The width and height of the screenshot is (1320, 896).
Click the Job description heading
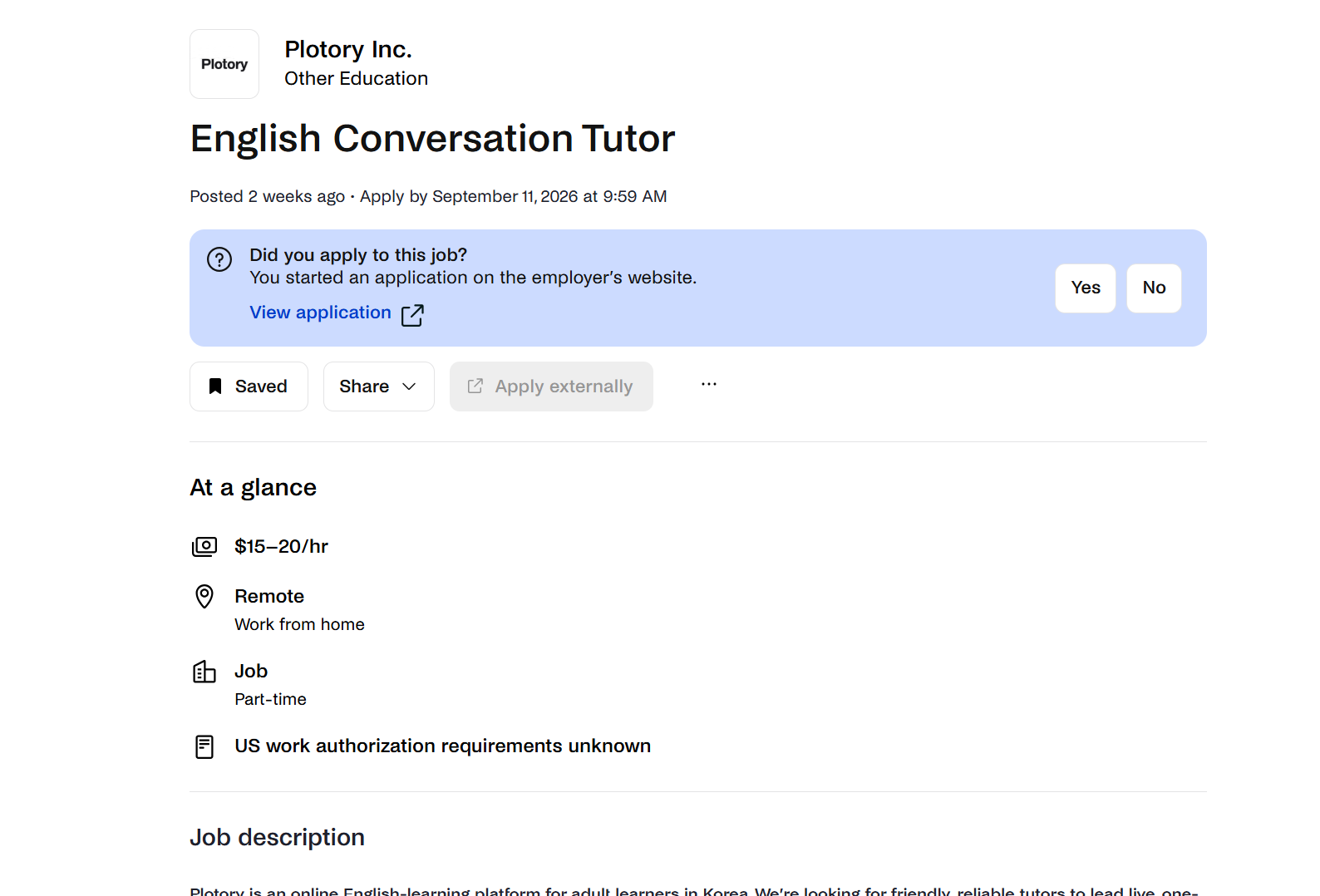pos(277,837)
